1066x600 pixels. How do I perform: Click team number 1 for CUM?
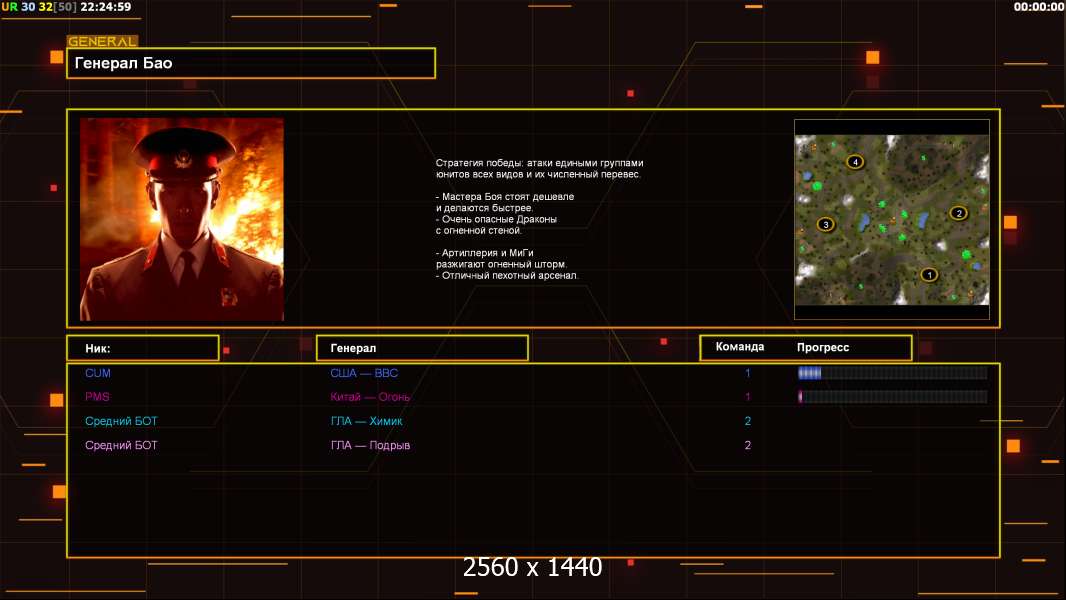748,373
